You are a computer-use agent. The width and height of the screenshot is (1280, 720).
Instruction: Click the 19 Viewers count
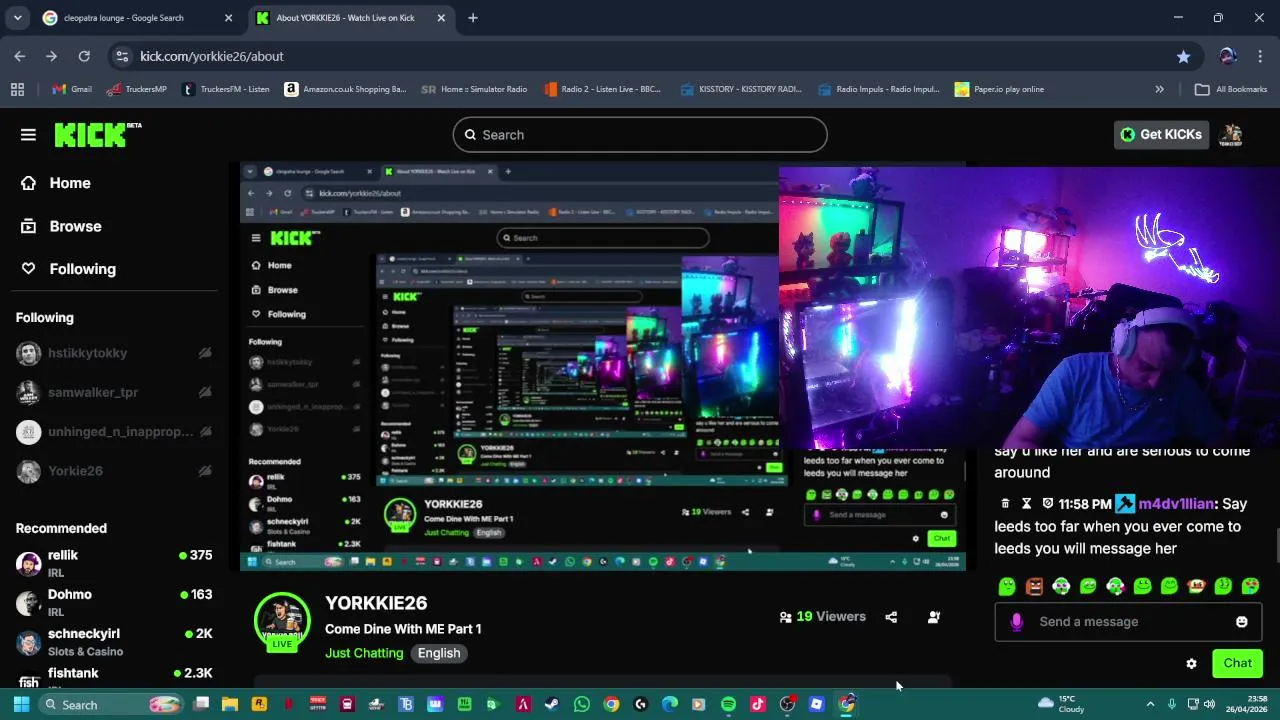point(822,617)
